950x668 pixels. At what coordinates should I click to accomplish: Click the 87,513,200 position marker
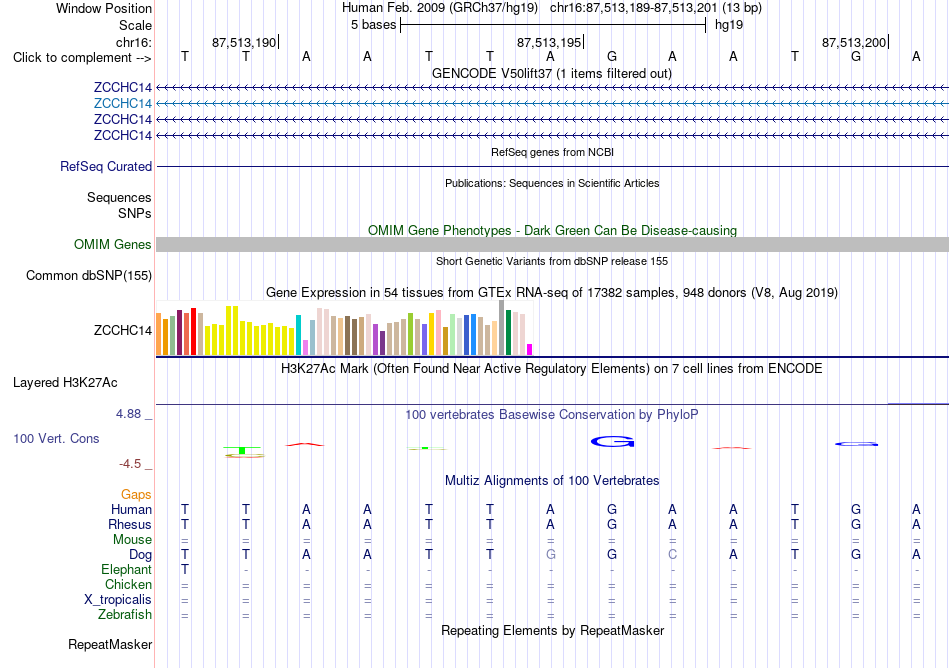click(x=854, y=42)
